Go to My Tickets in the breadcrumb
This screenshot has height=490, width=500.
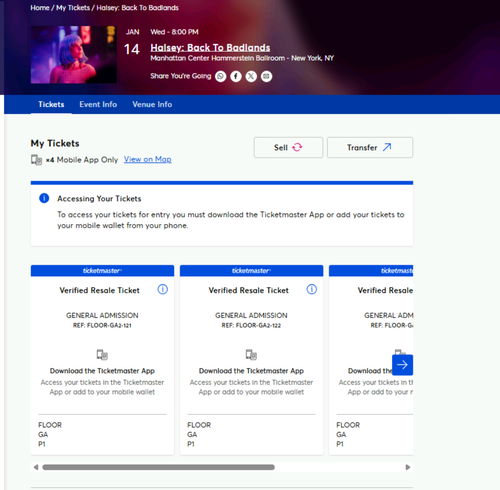(x=73, y=8)
